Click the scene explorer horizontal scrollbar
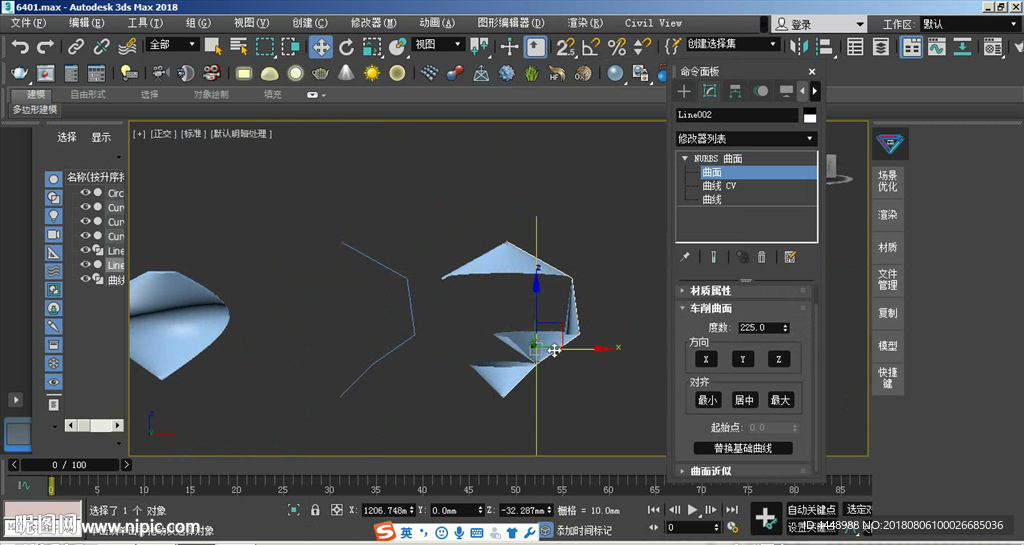1024x545 pixels. click(x=94, y=426)
